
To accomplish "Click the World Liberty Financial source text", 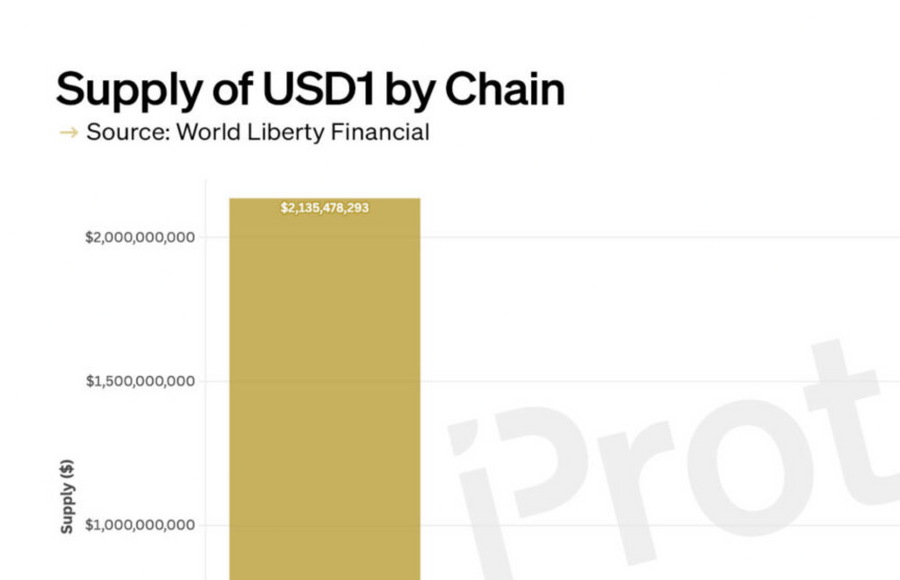I will pyautogui.click(x=302, y=132).
